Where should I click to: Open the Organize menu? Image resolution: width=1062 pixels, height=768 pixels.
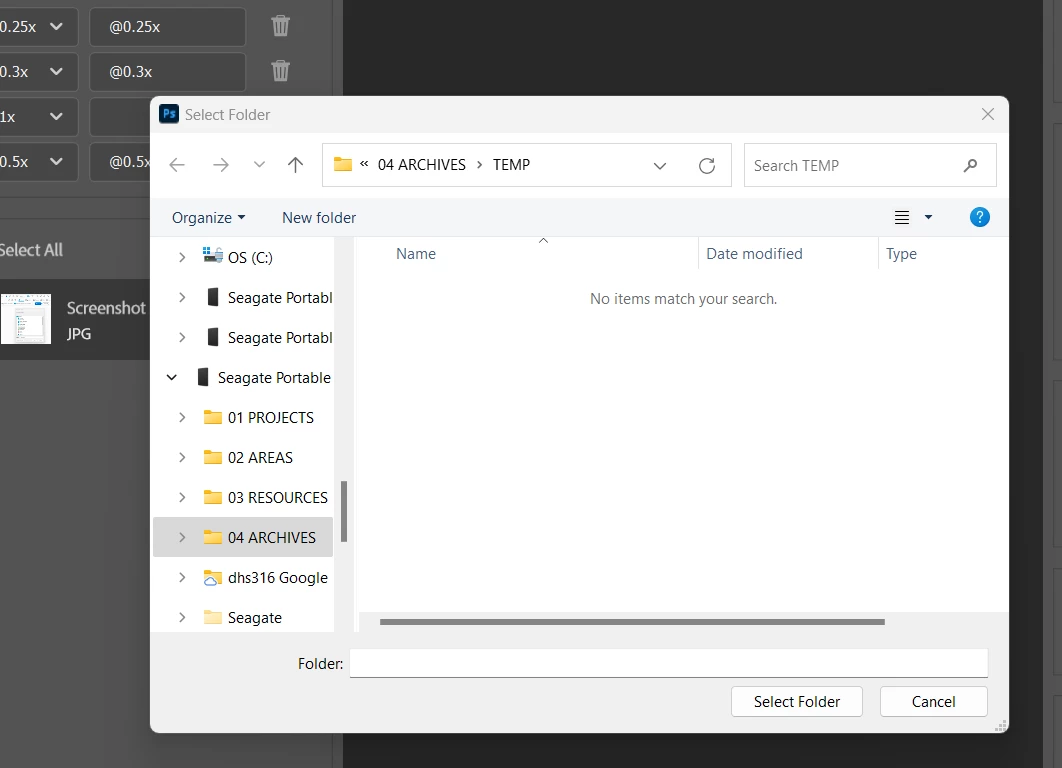pyautogui.click(x=209, y=217)
